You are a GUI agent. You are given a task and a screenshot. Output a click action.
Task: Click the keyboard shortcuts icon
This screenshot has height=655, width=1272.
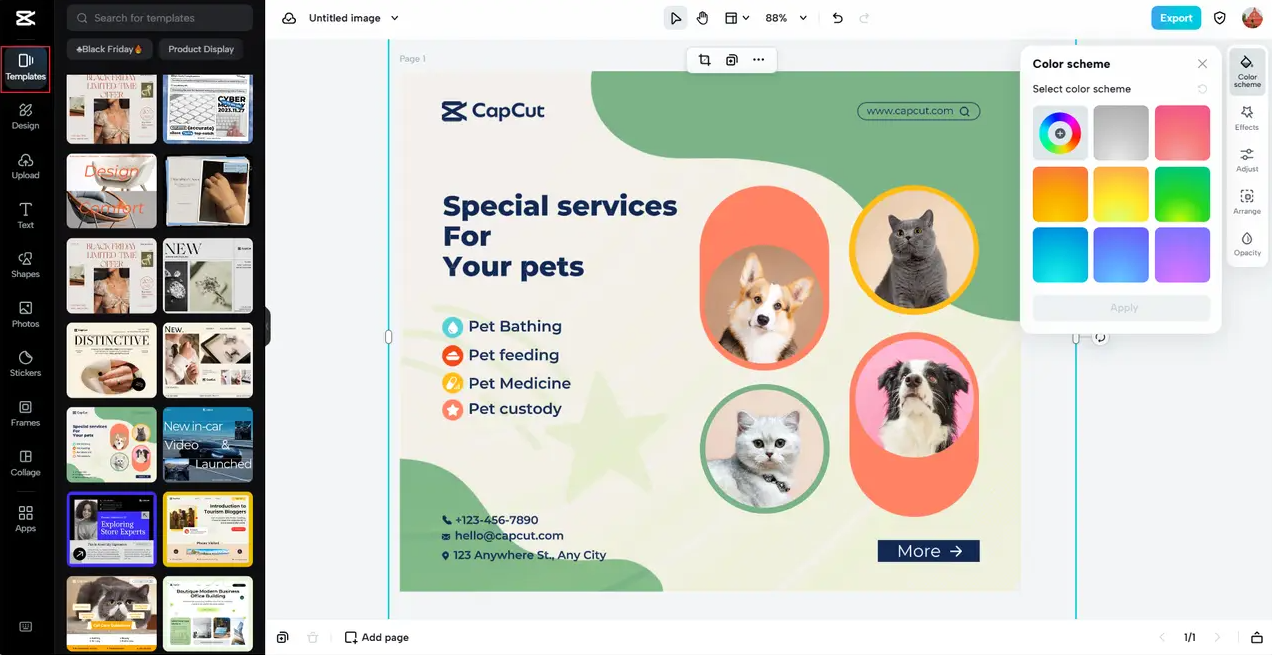click(x=26, y=627)
